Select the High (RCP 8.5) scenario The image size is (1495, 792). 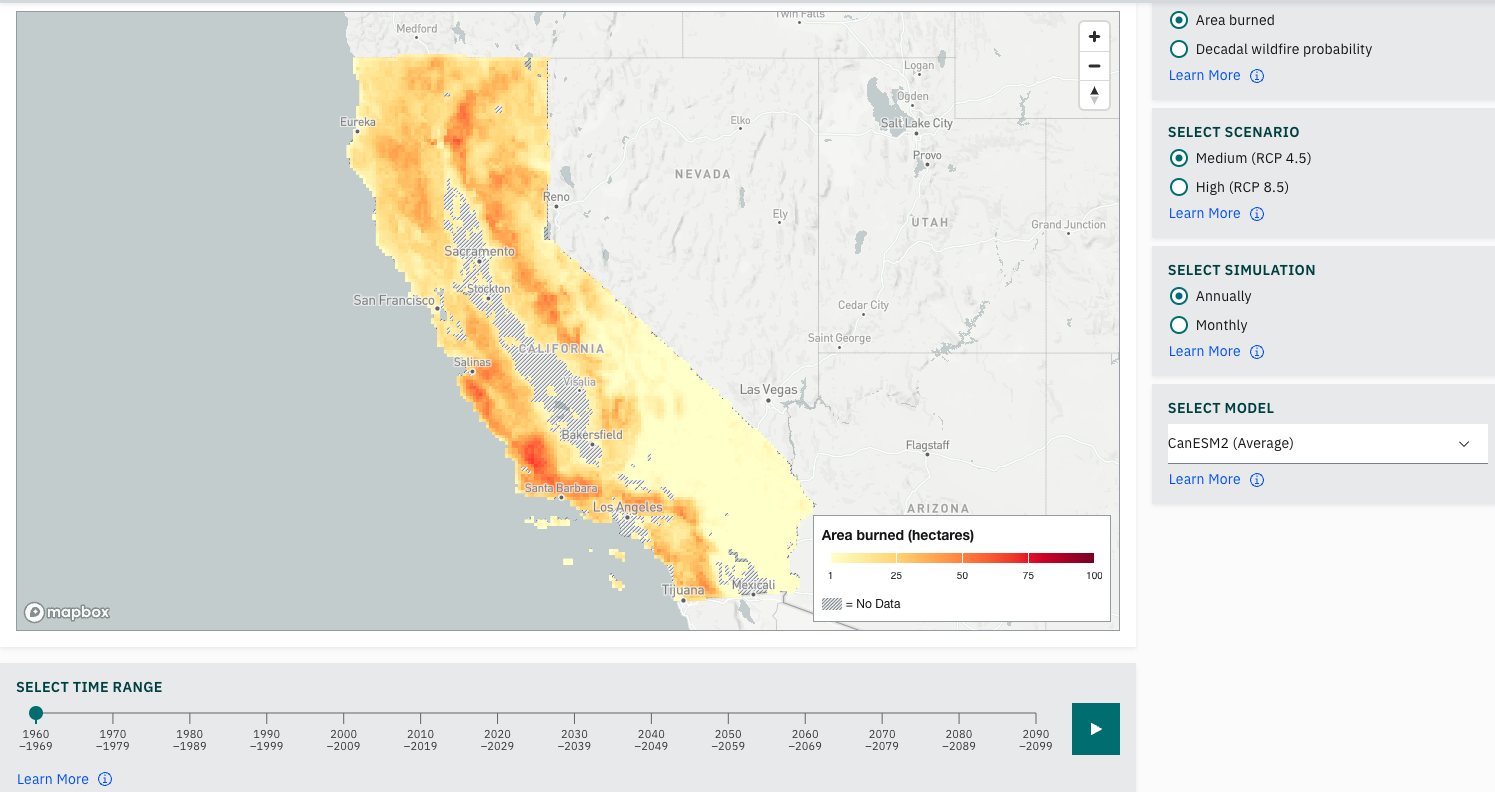point(1178,187)
